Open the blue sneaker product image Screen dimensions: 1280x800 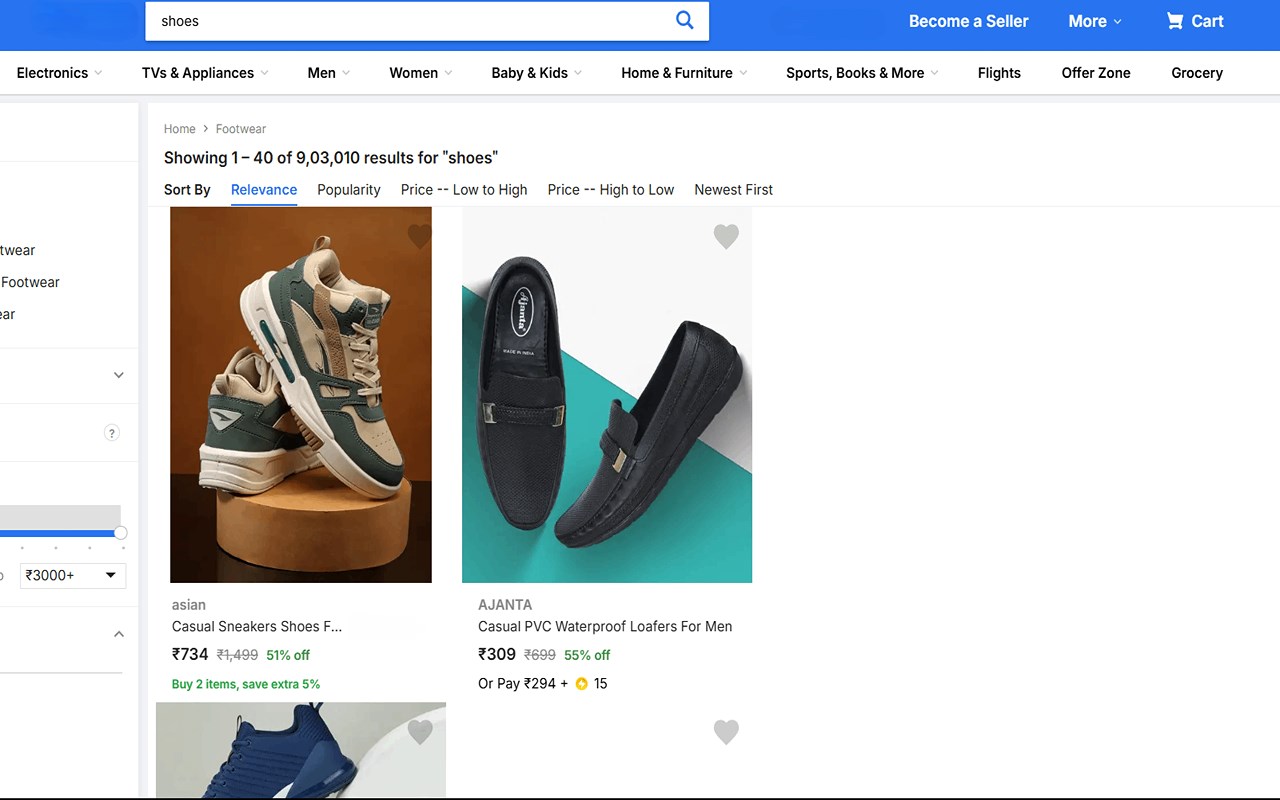[301, 749]
